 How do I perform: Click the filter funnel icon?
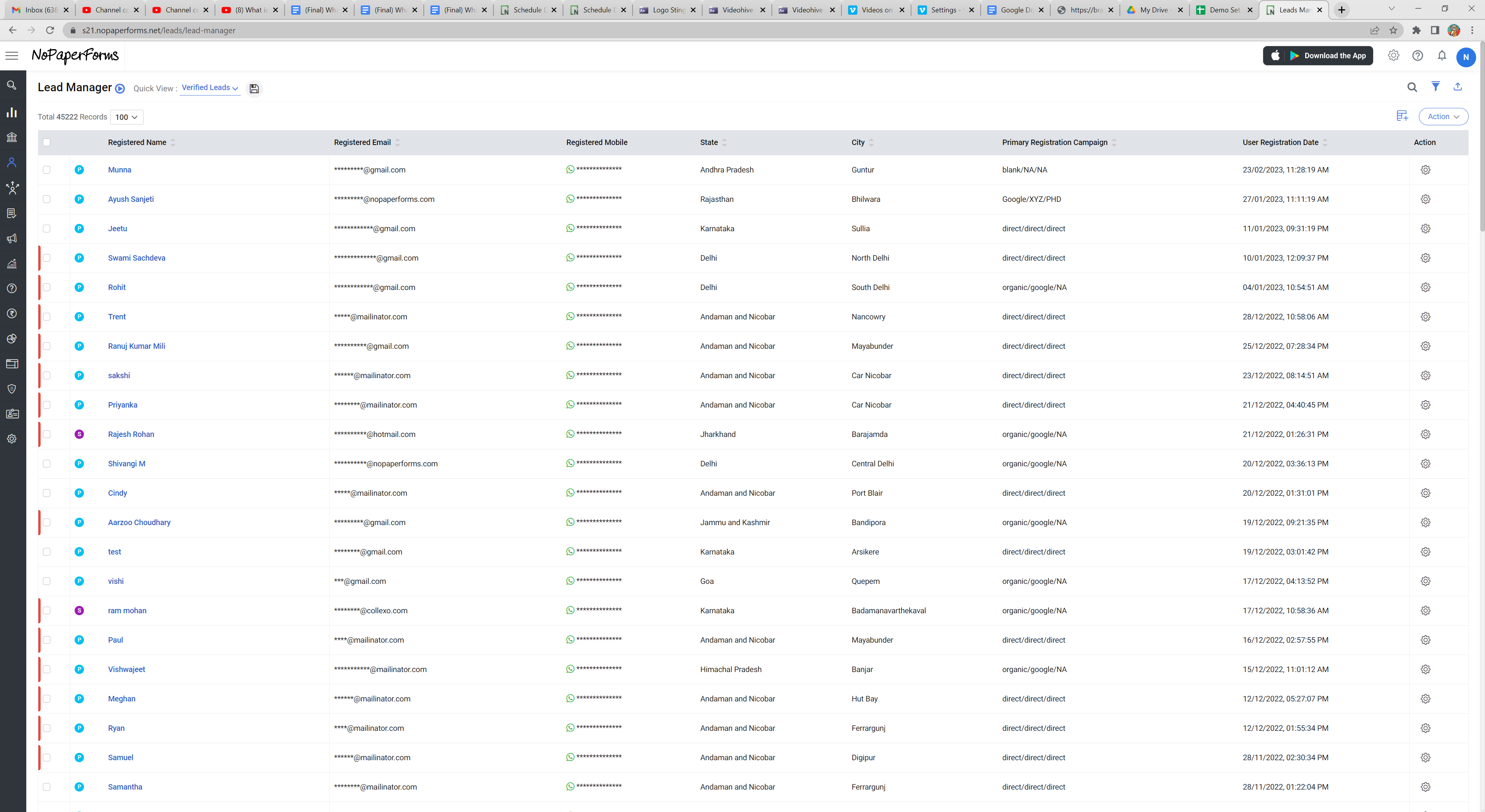click(x=1435, y=87)
